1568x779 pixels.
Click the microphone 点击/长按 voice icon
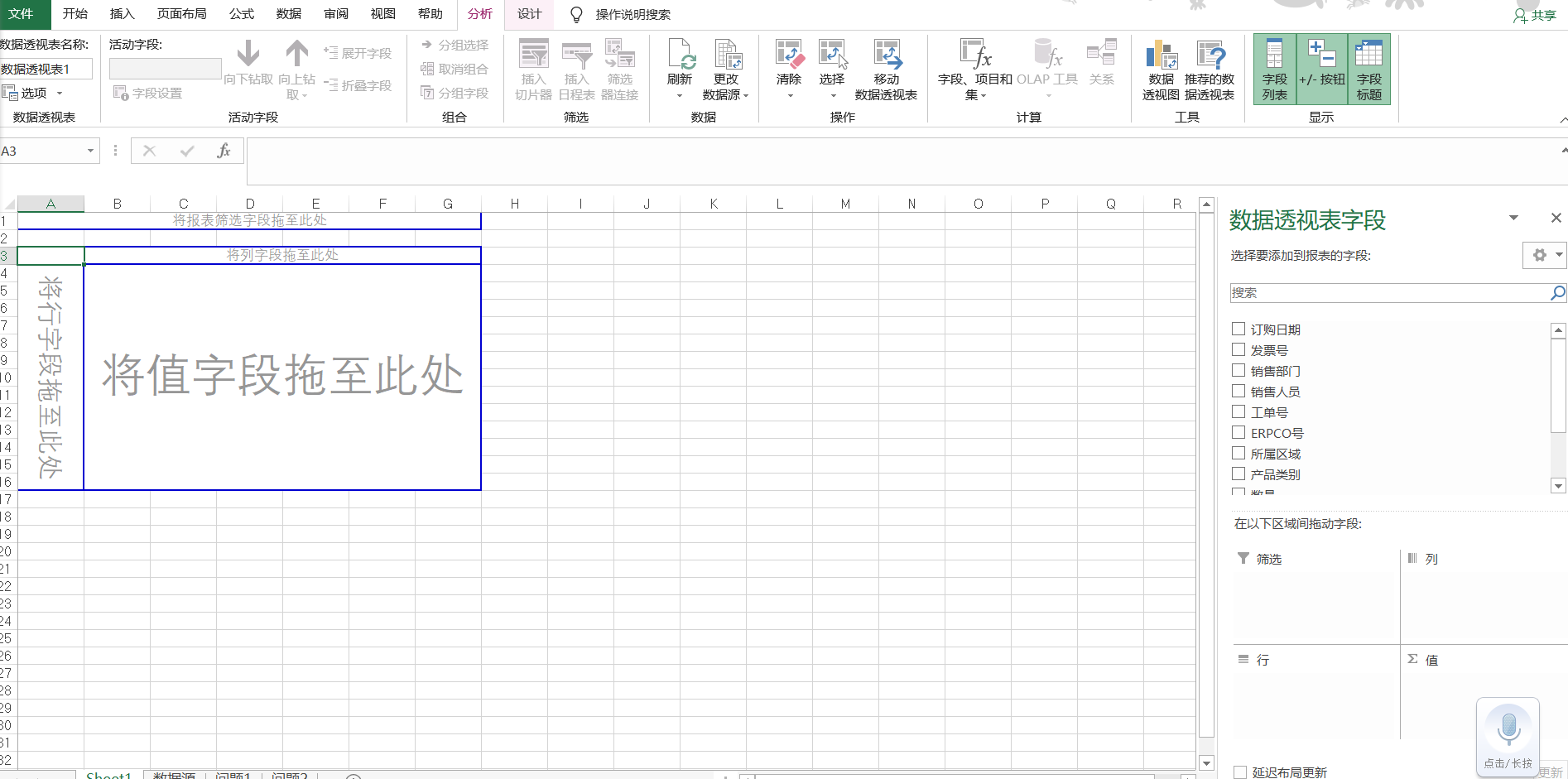click(x=1508, y=729)
